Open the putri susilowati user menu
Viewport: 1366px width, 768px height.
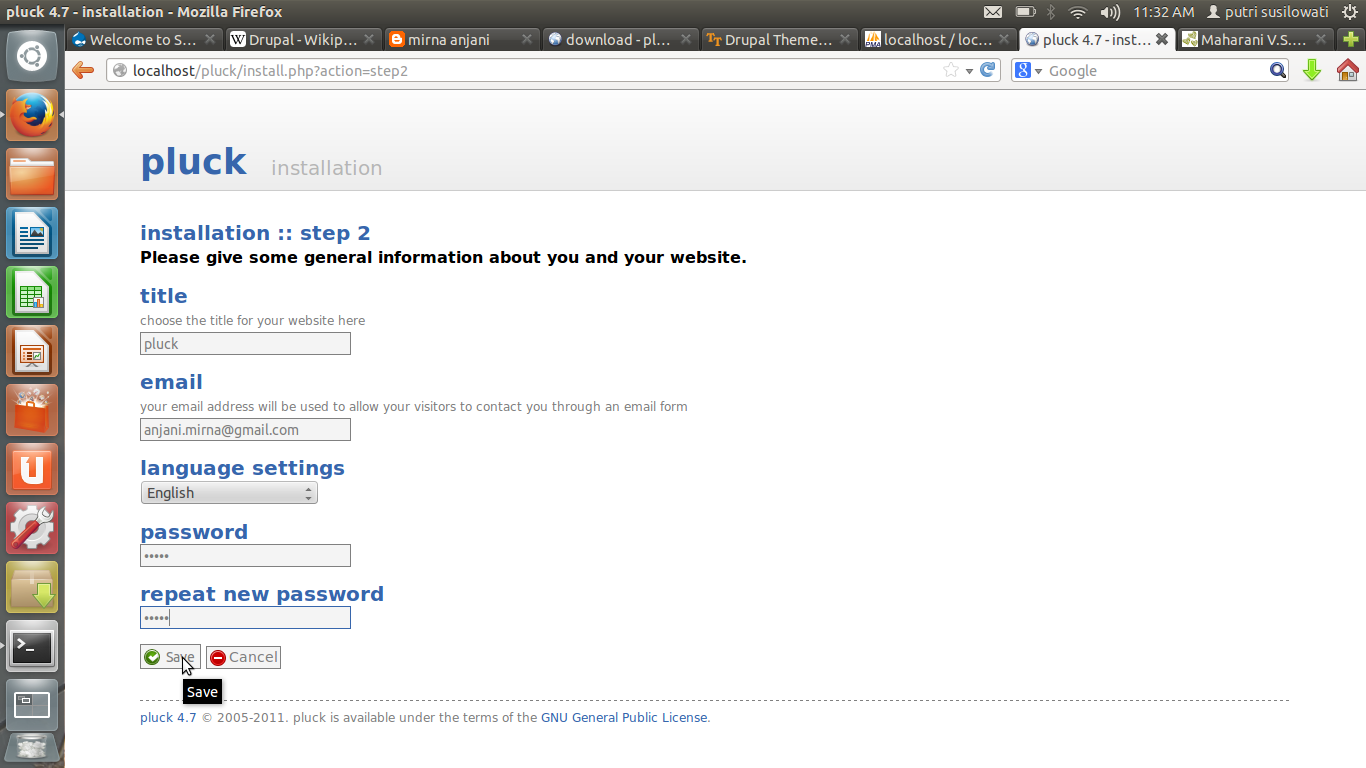click(1267, 12)
